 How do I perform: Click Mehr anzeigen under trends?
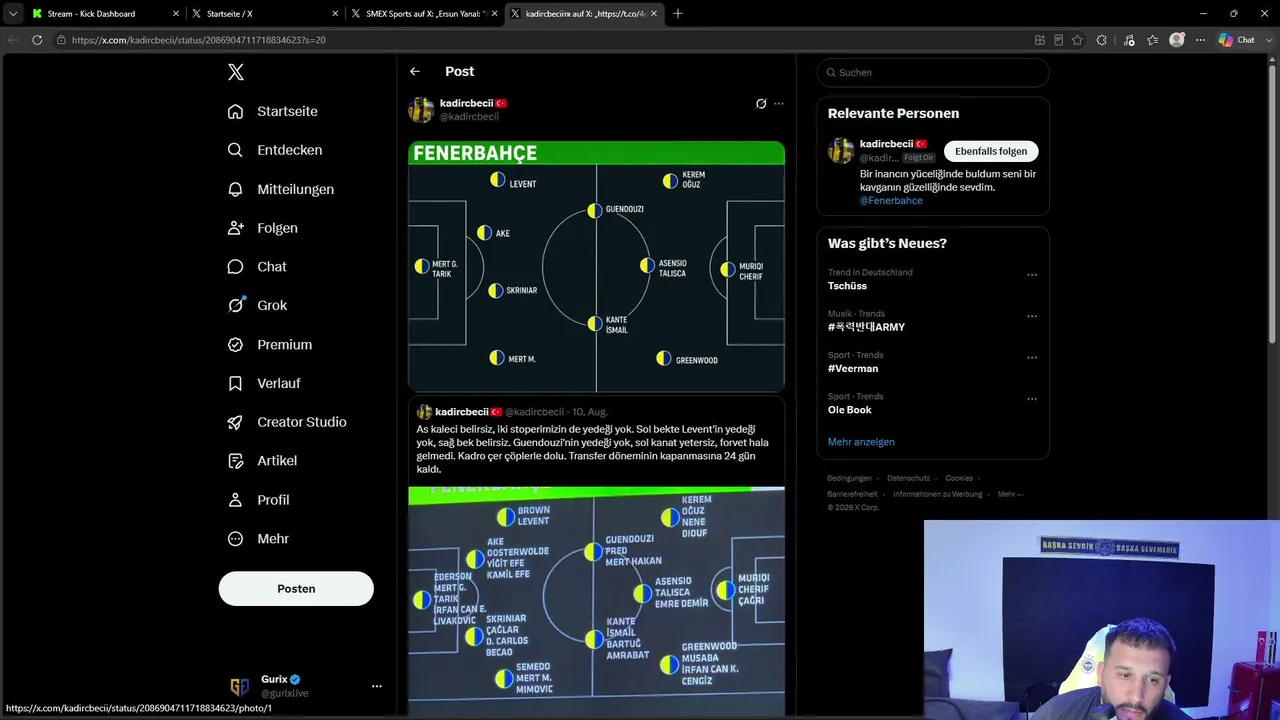pyautogui.click(x=861, y=442)
